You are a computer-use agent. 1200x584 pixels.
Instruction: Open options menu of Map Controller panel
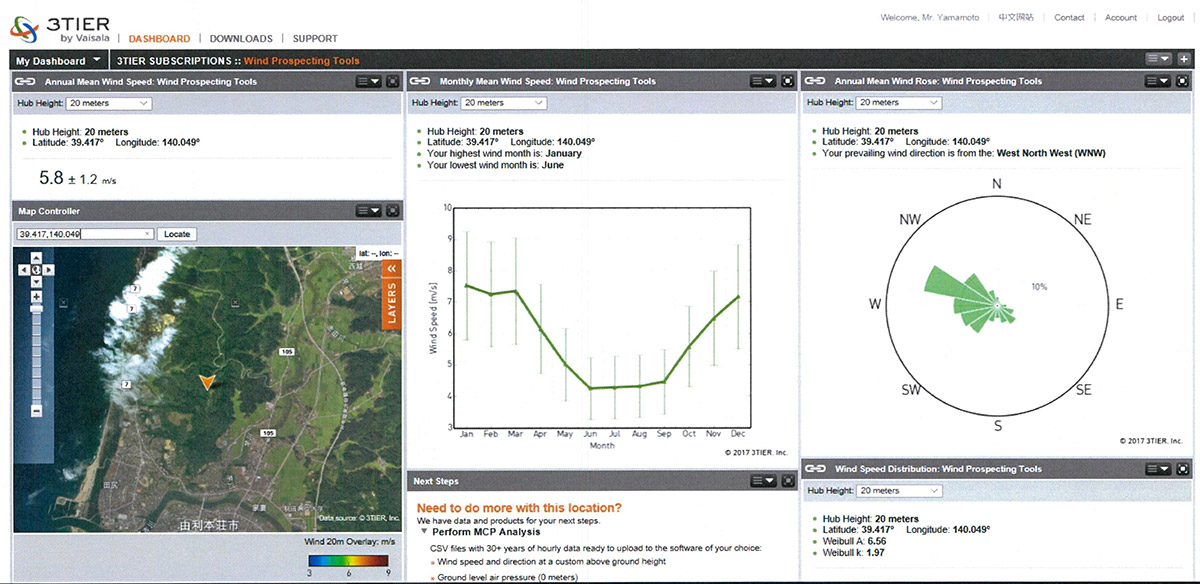[369, 211]
